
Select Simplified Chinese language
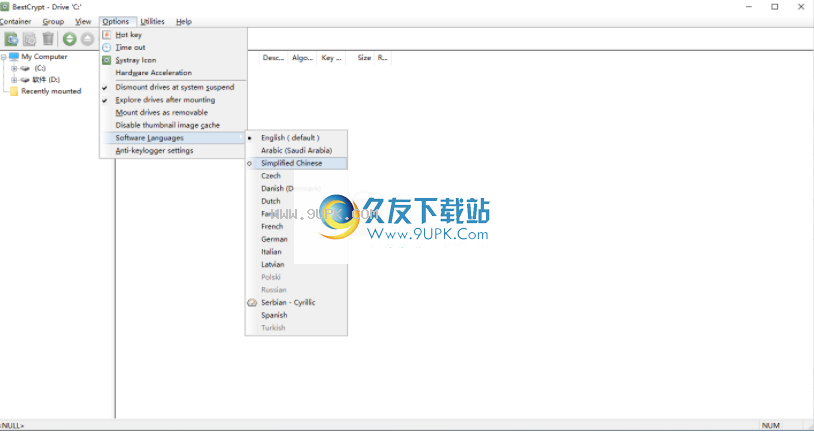coord(296,163)
